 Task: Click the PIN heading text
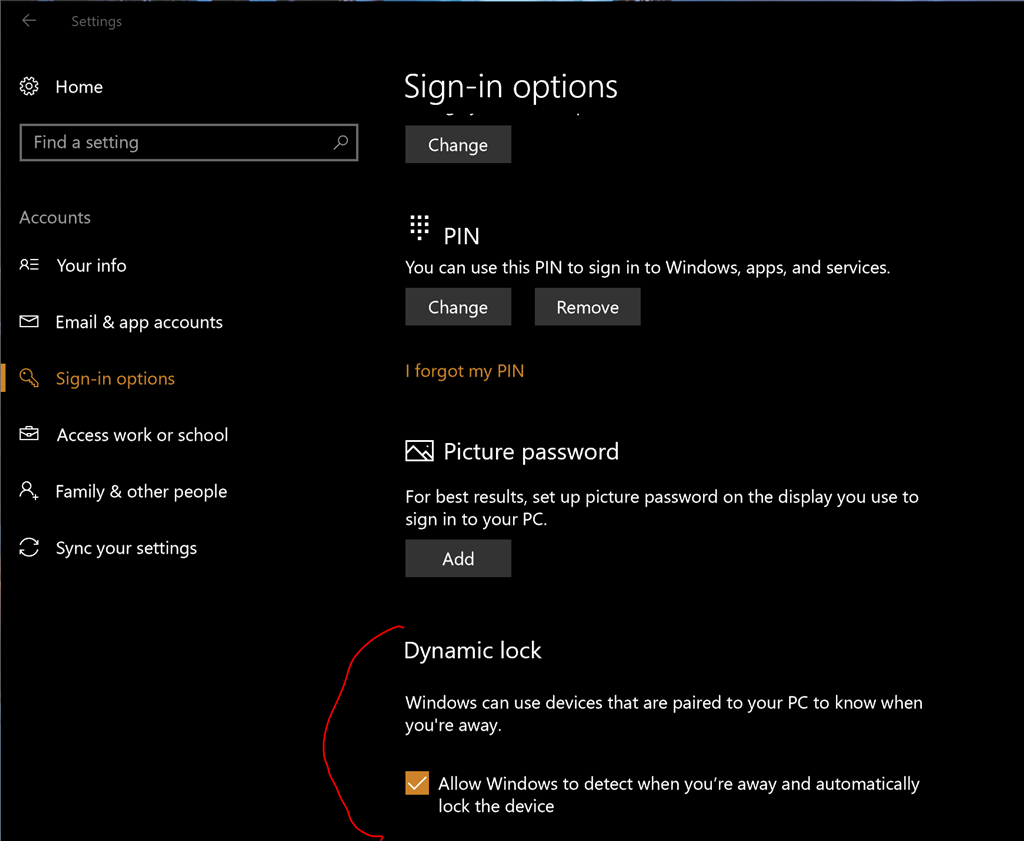pos(462,236)
